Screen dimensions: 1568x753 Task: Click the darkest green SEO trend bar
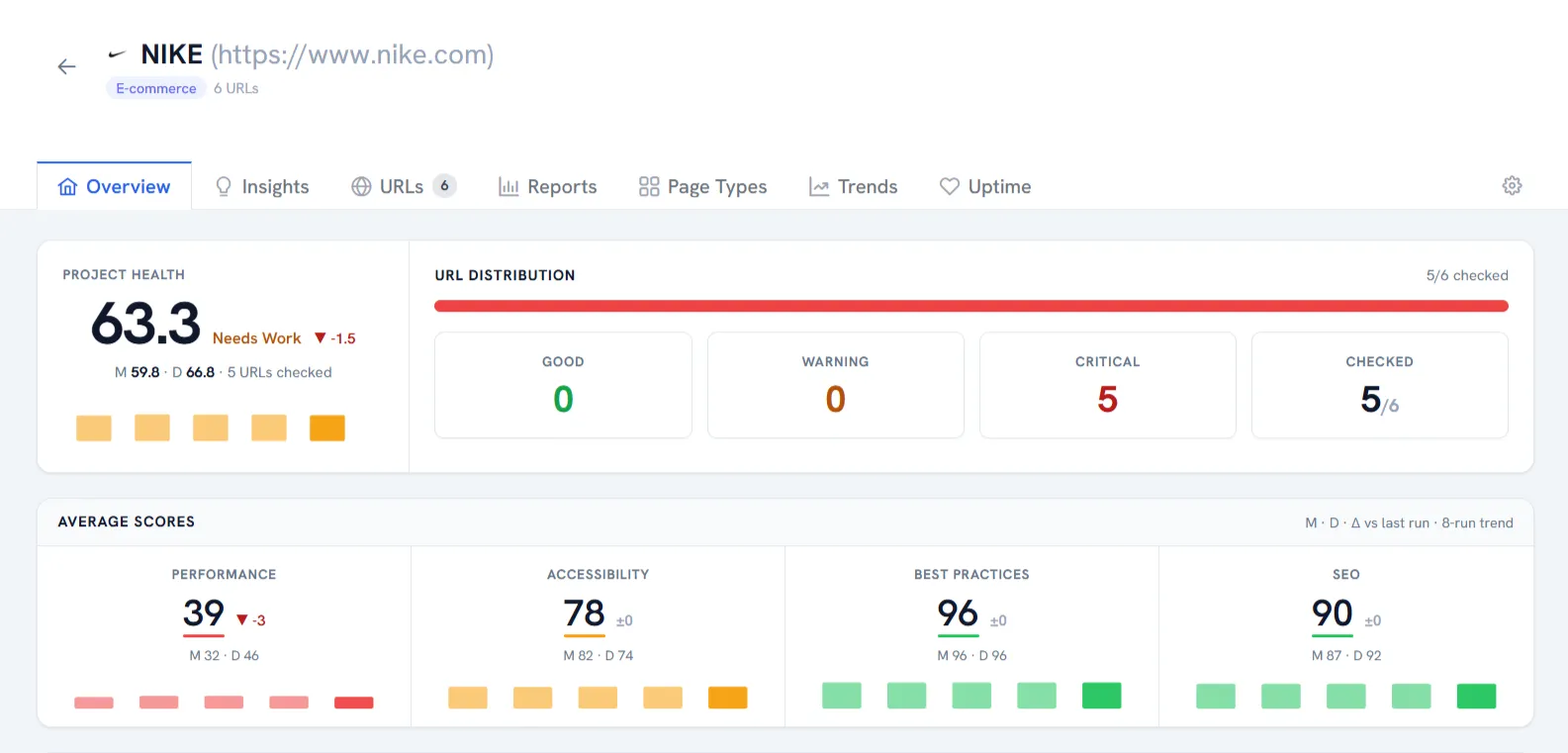[1477, 697]
